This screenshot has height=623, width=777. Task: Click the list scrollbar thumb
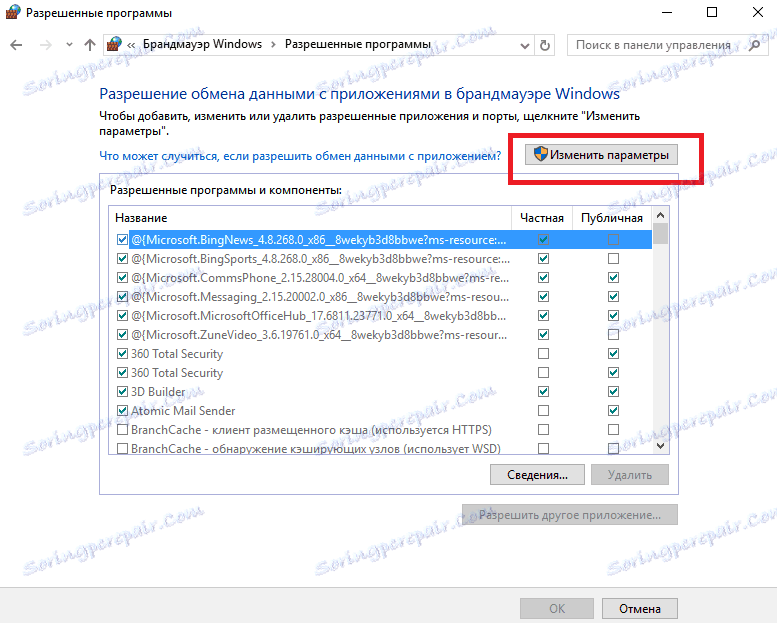click(x=660, y=234)
